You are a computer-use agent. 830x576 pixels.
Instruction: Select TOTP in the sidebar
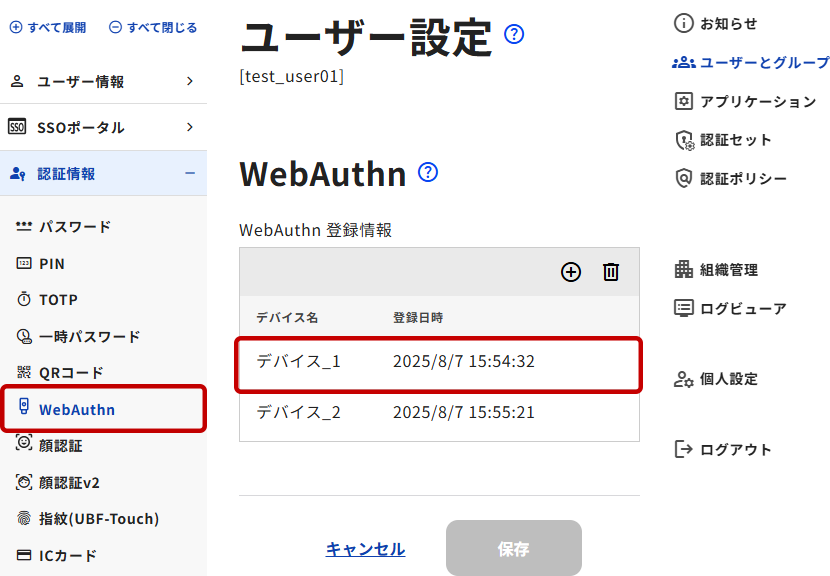tap(58, 300)
